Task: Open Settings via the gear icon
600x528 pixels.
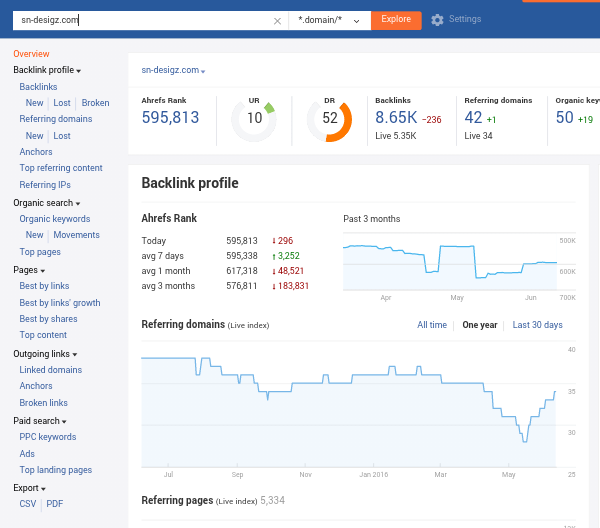Action: 437,20
